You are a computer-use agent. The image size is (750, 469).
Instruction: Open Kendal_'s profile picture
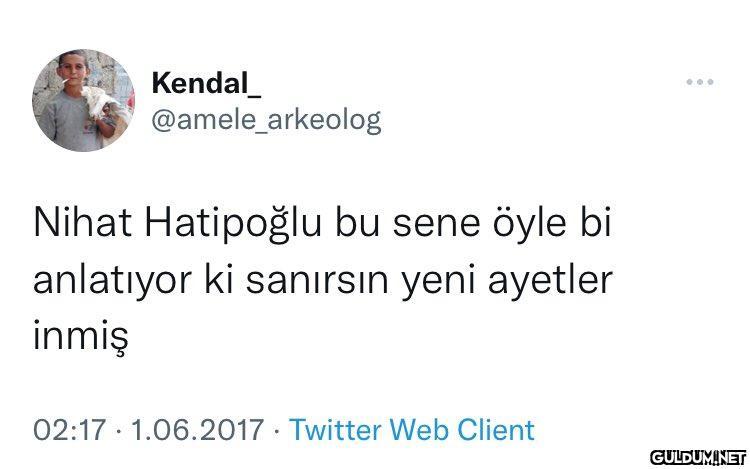coord(84,100)
